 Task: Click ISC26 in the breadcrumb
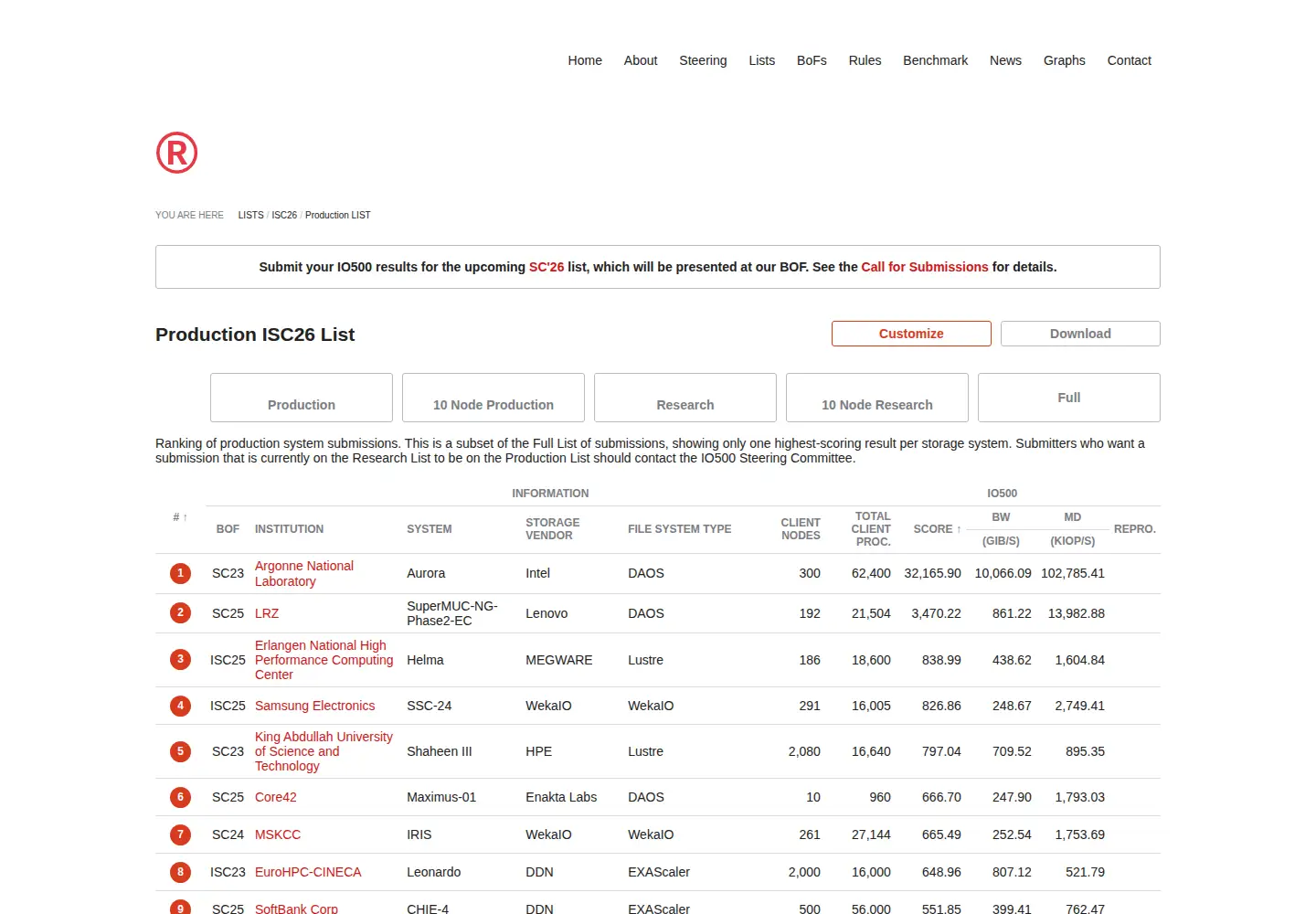(284, 216)
